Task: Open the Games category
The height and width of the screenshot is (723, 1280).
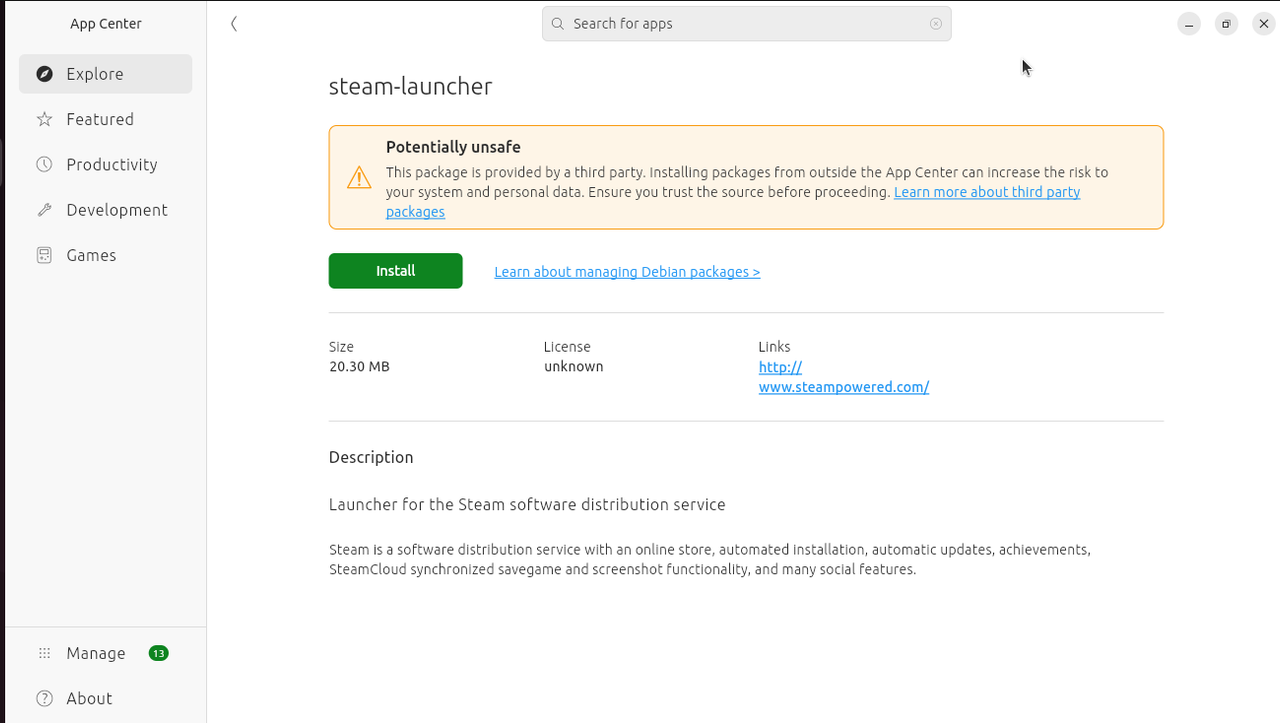Action: [106, 255]
